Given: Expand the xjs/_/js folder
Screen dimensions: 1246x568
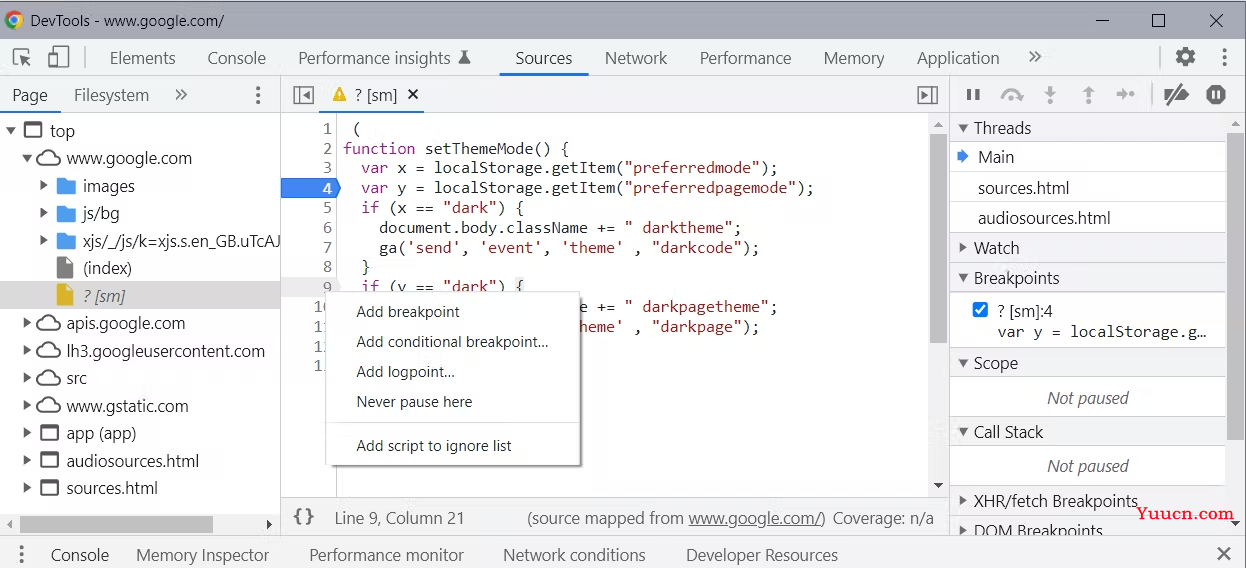Looking at the screenshot, I should 44,240.
